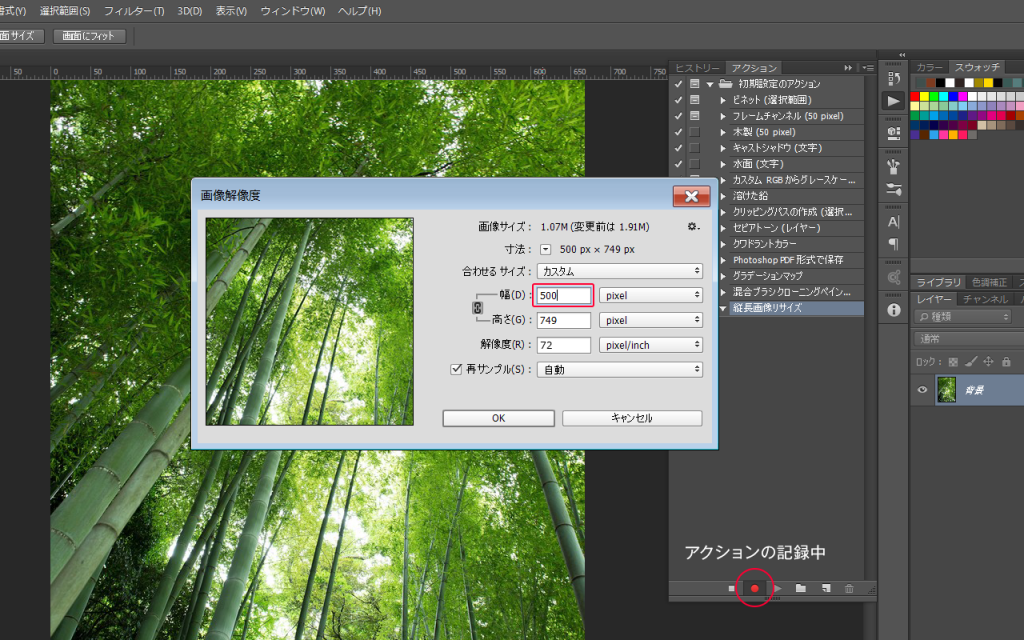
Task: Lock transparent pixels in the Layers panel
Action: [x=953, y=362]
